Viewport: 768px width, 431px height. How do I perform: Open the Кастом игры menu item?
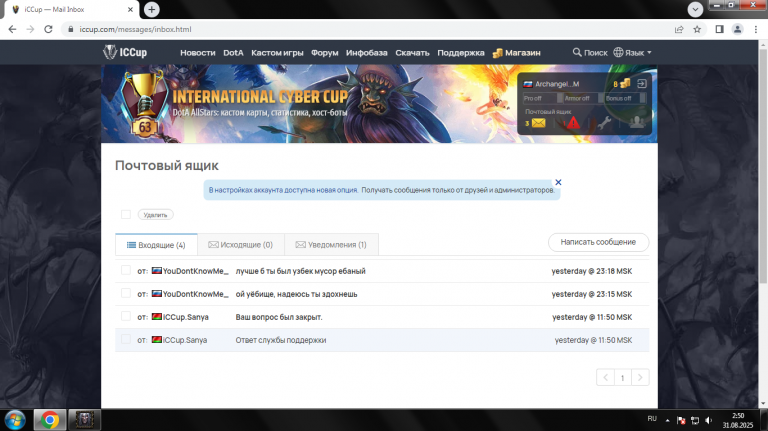[x=277, y=52]
